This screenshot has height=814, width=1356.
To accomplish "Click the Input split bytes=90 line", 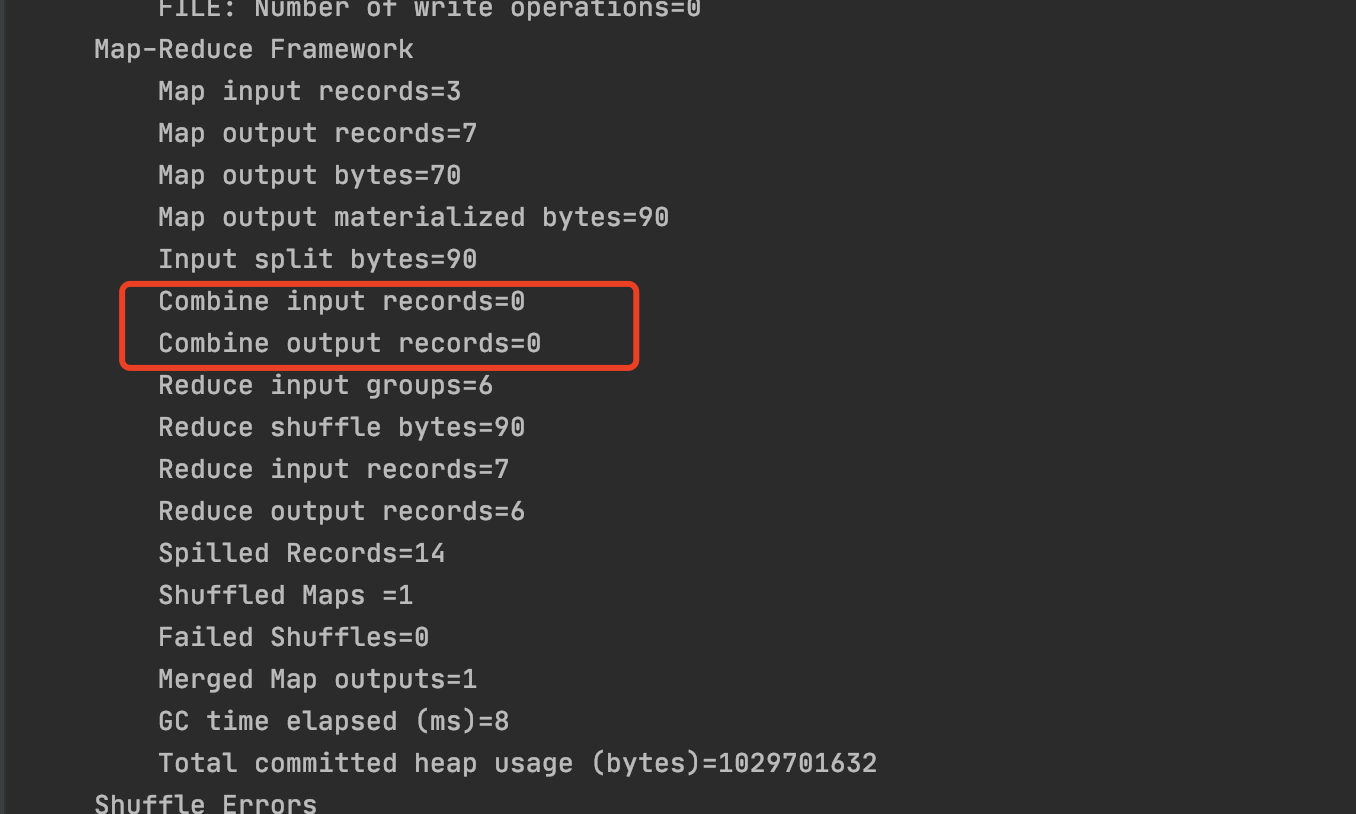I will pos(318,259).
